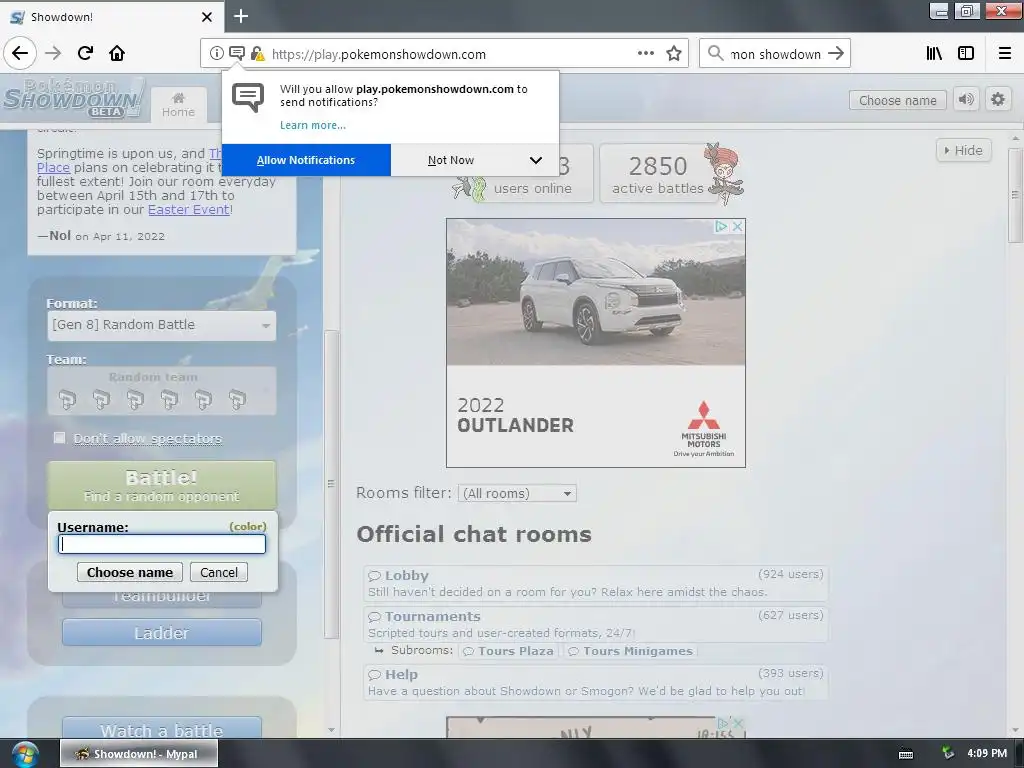Viewport: 1024px width, 768px height.
Task: Switch to the Home tab
Action: click(x=178, y=105)
